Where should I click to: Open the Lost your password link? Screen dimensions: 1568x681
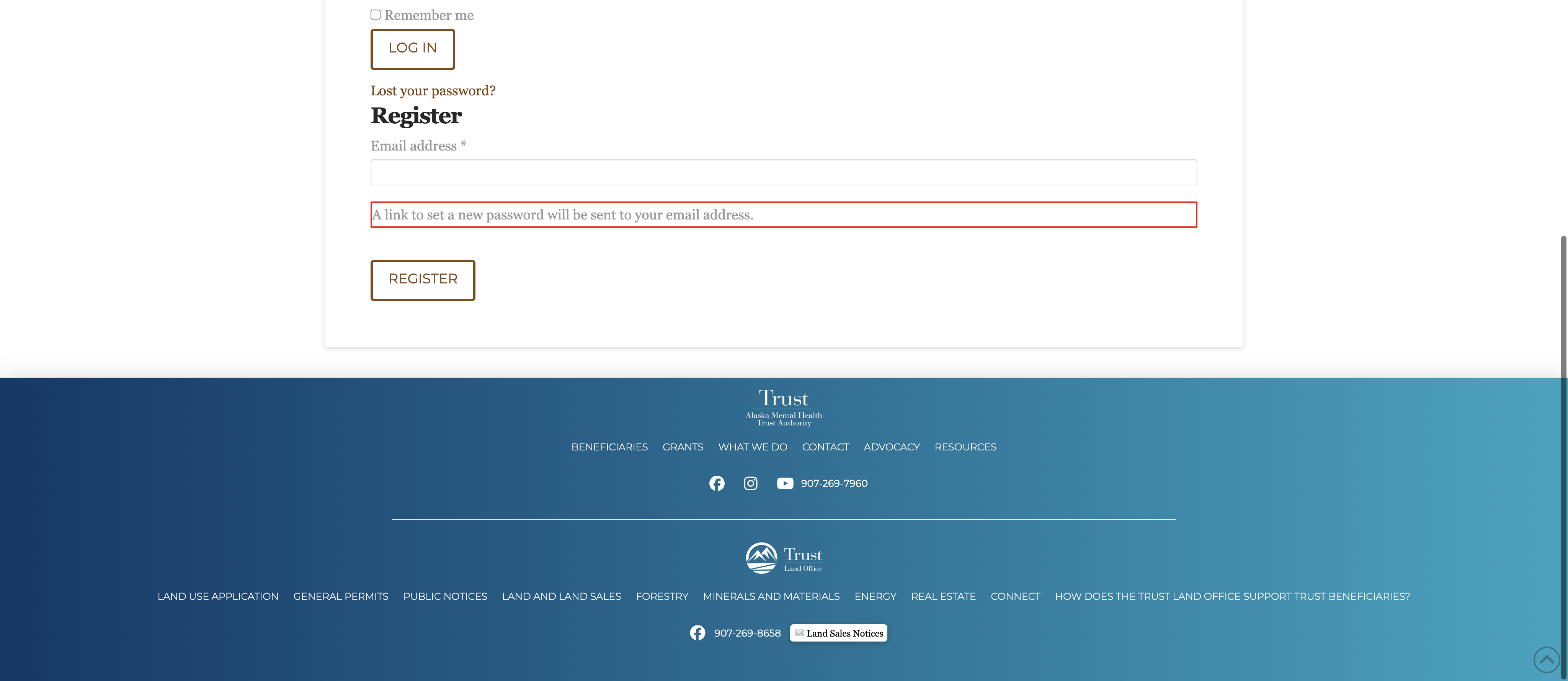coord(433,91)
